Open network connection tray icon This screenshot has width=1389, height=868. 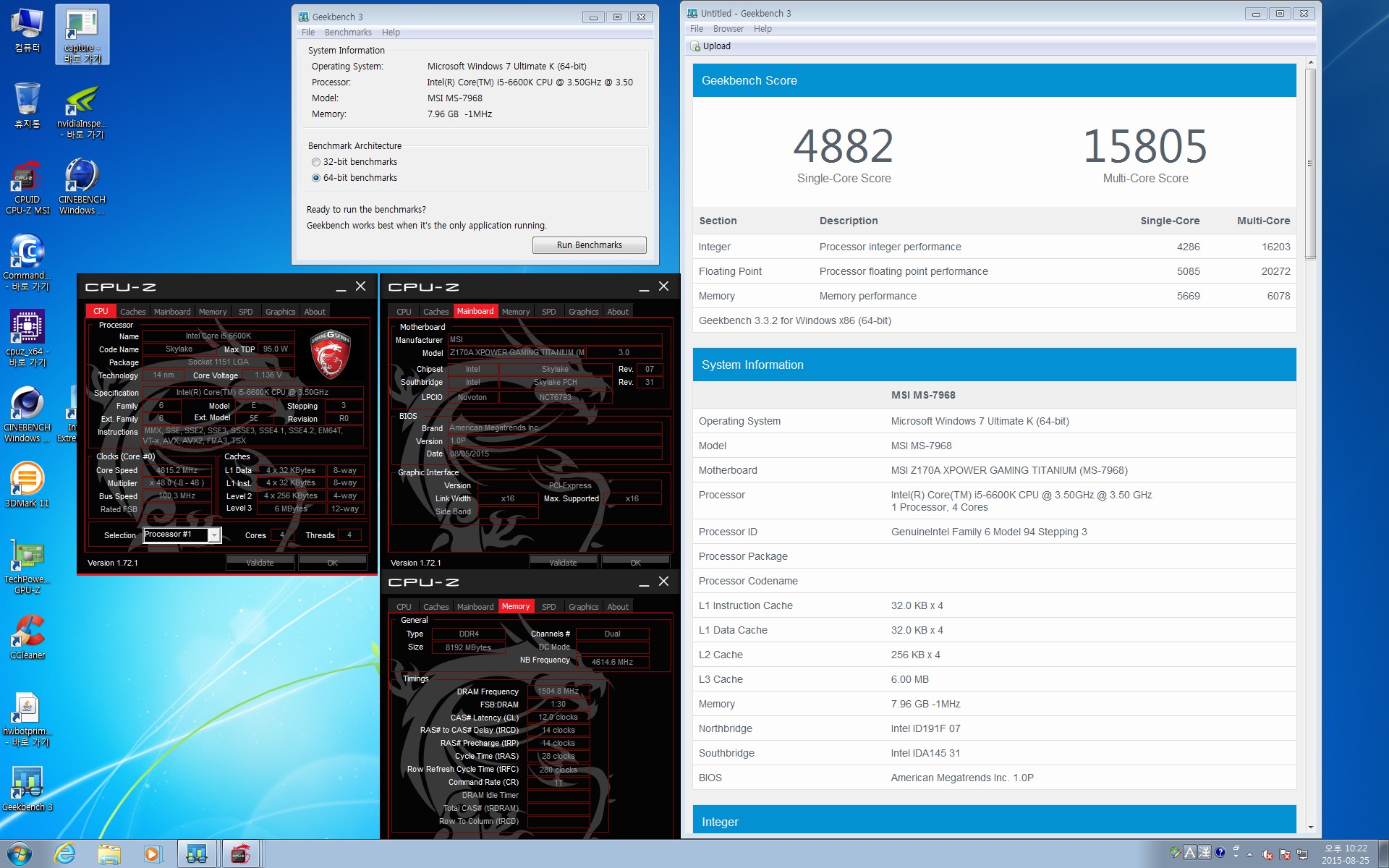point(1302,854)
